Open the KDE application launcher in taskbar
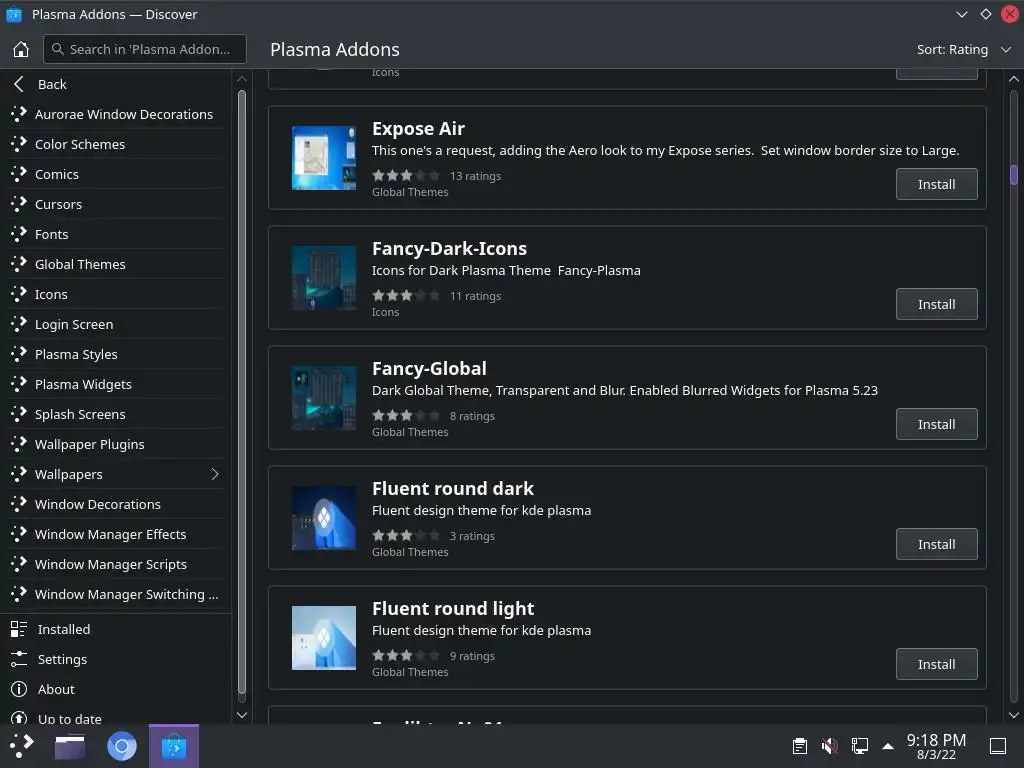 [x=22, y=746]
